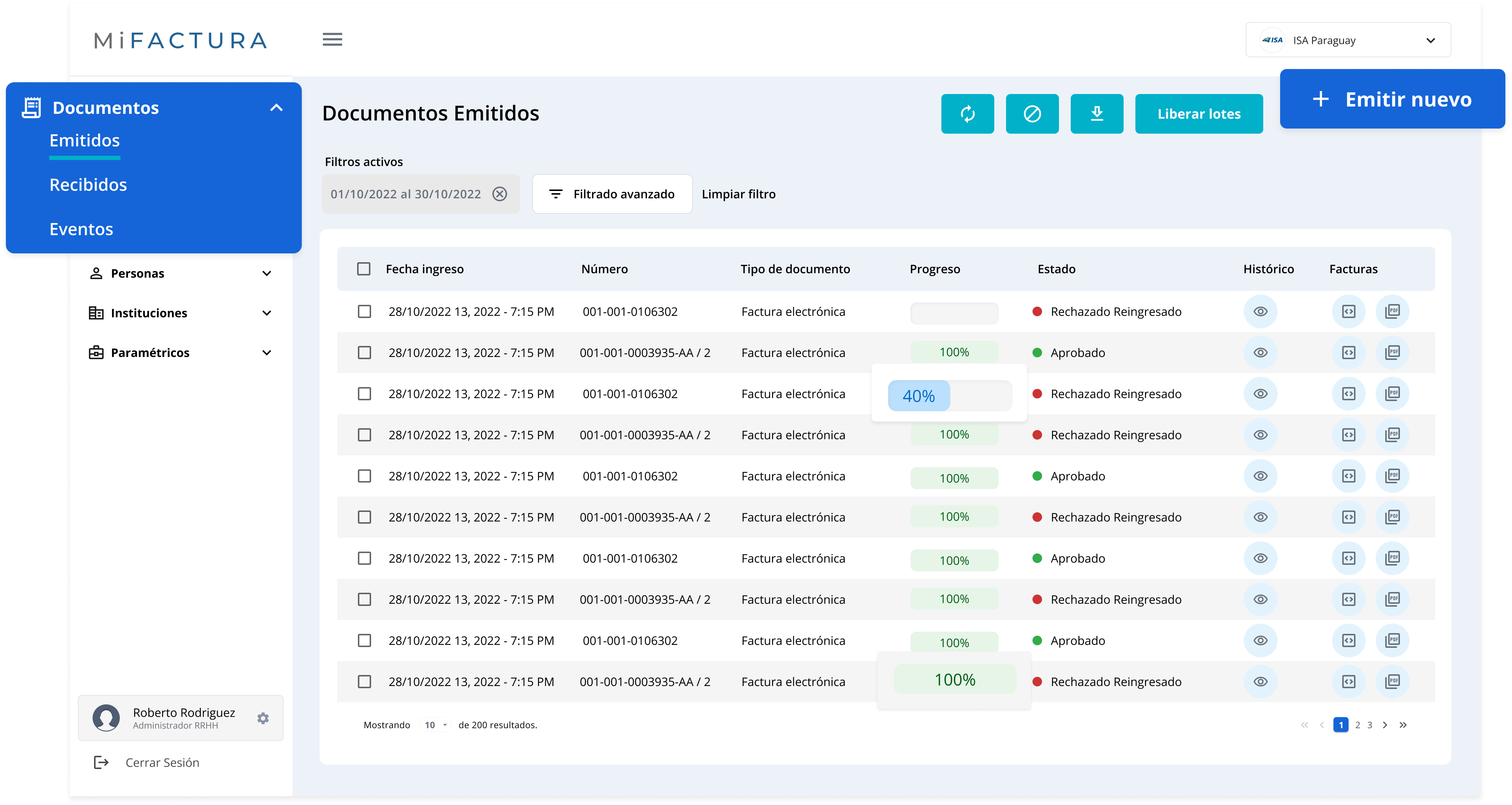Click the download icon button

(1096, 114)
